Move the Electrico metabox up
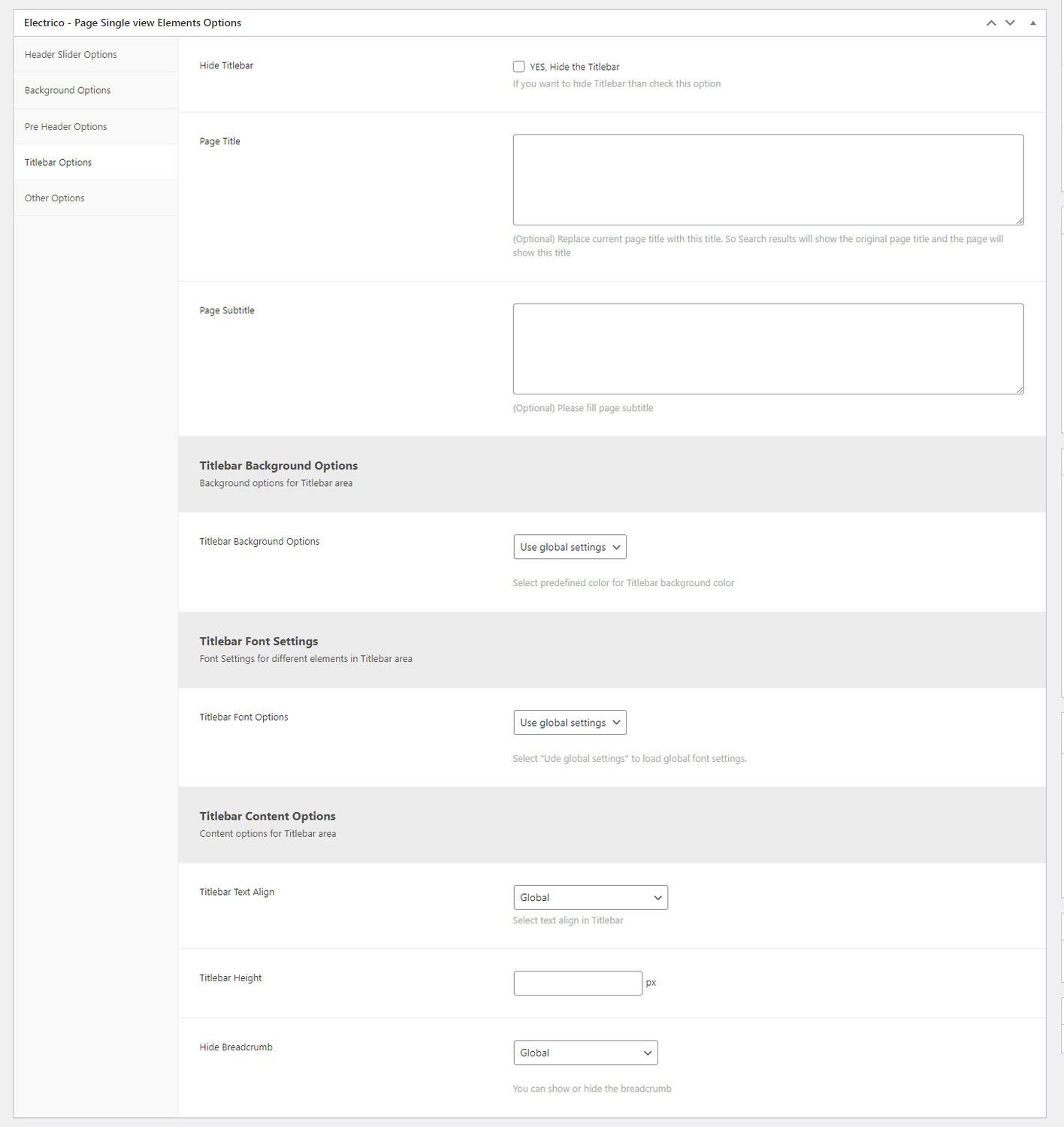This screenshot has height=1127, width=1064. point(991,23)
